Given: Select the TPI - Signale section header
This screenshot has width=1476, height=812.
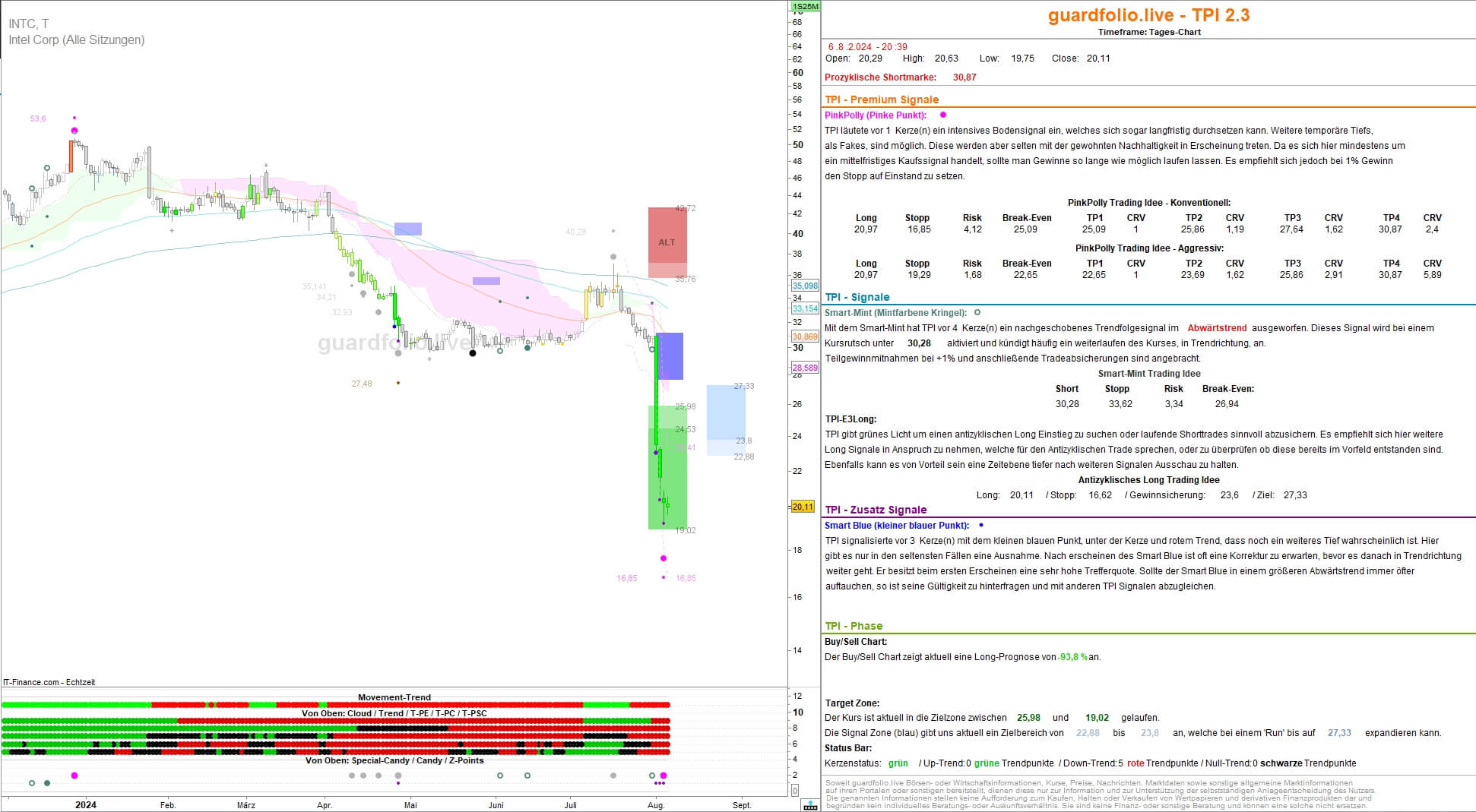Looking at the screenshot, I should [x=857, y=297].
